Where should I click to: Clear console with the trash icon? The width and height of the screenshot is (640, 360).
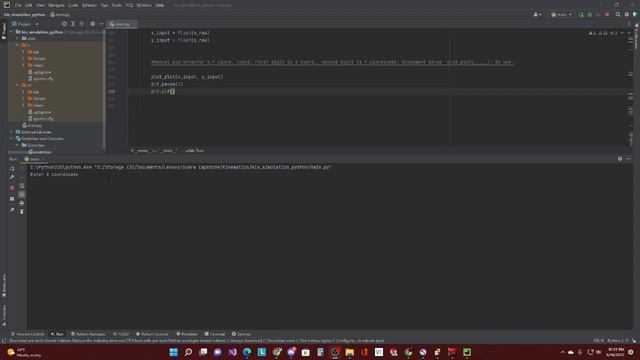(x=22, y=212)
